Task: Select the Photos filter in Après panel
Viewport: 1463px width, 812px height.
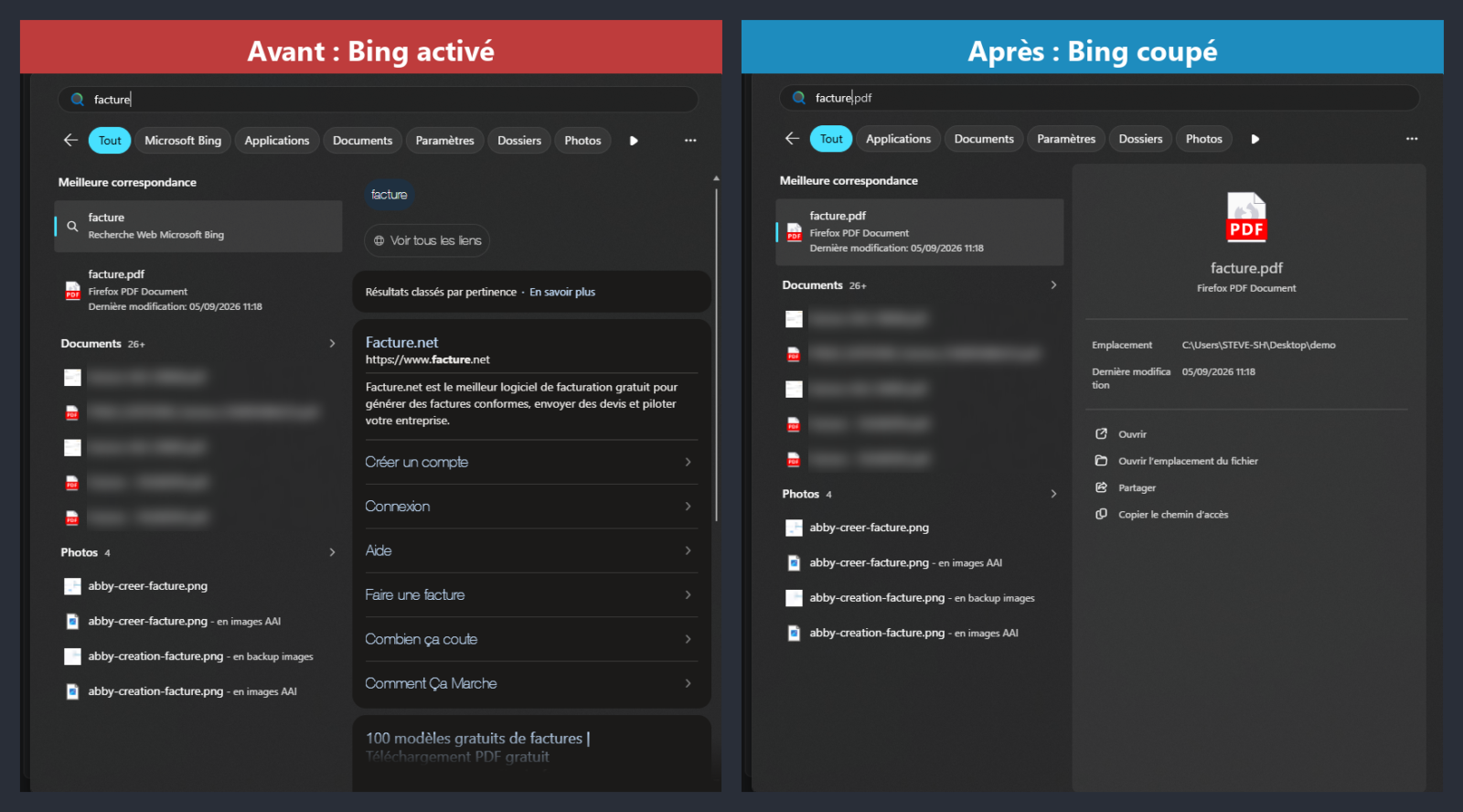Action: 1203,139
